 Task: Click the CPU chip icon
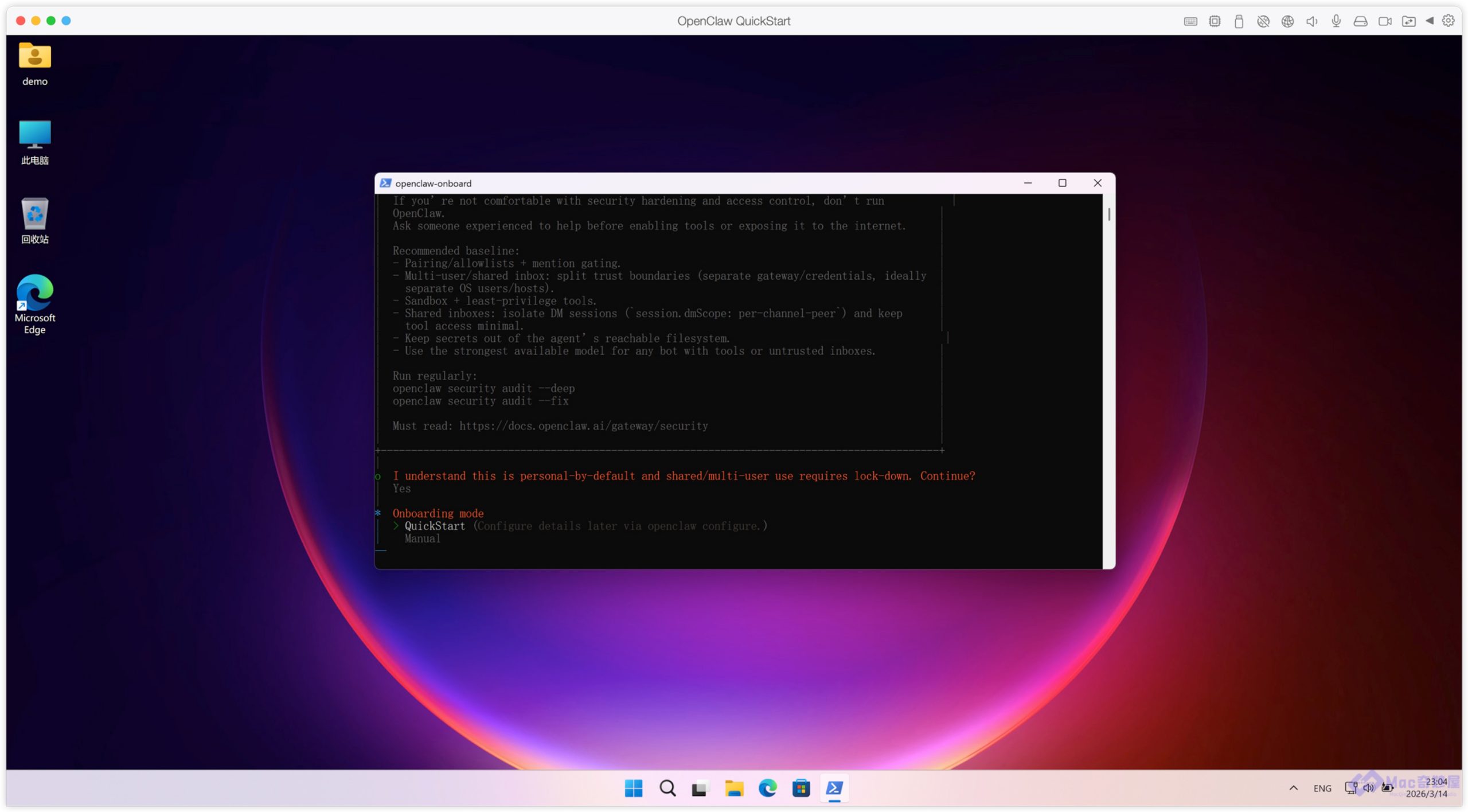pos(1214,21)
